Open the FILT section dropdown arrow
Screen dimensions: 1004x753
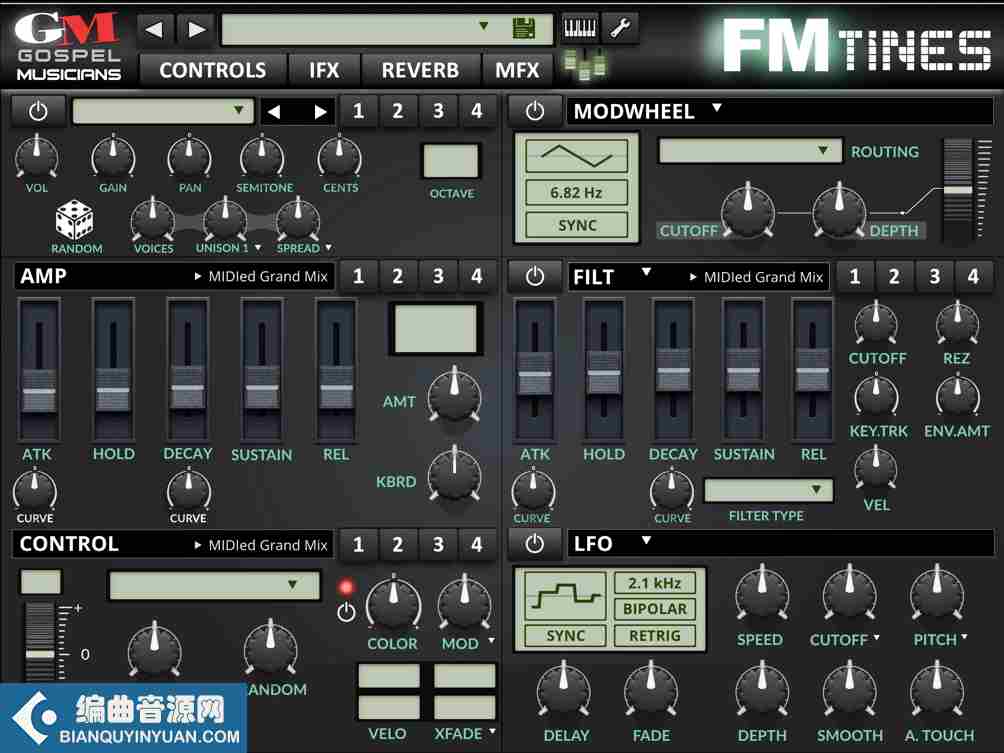(x=646, y=272)
